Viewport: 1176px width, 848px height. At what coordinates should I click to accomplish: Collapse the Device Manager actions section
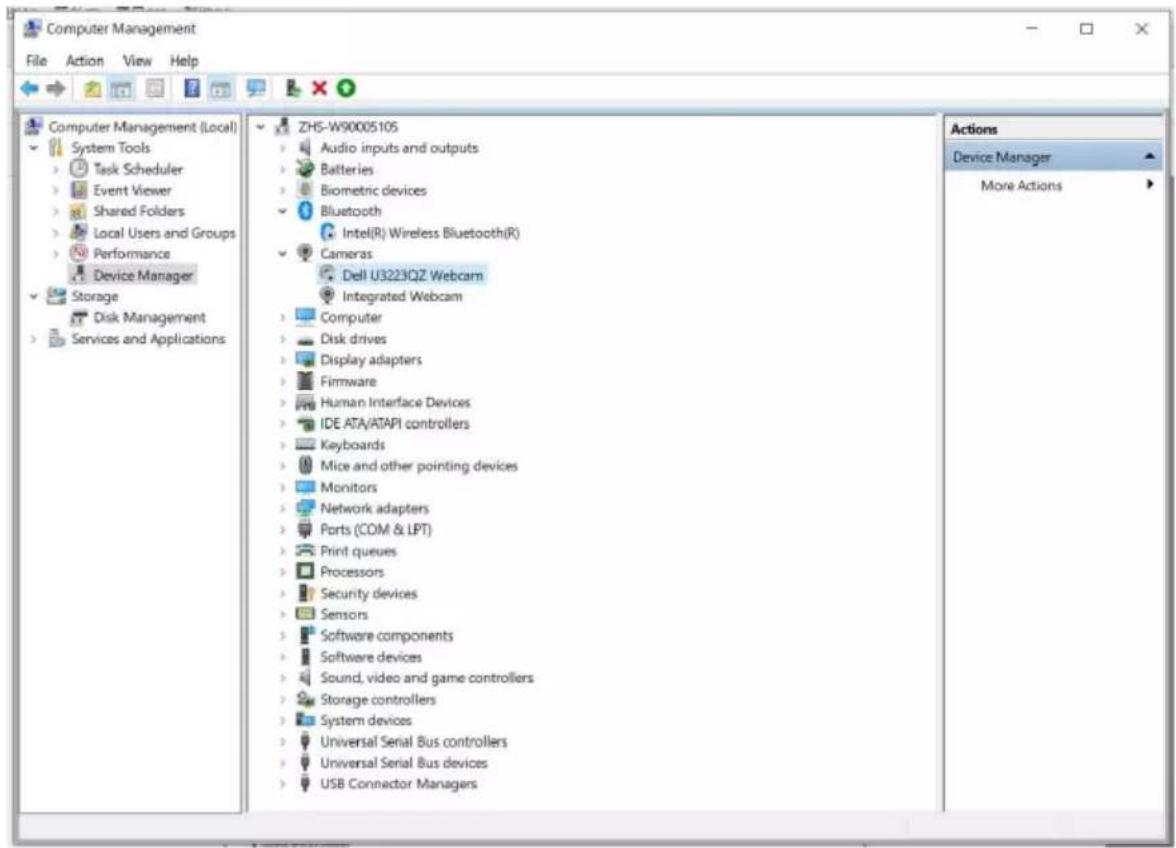pyautogui.click(x=1150, y=157)
